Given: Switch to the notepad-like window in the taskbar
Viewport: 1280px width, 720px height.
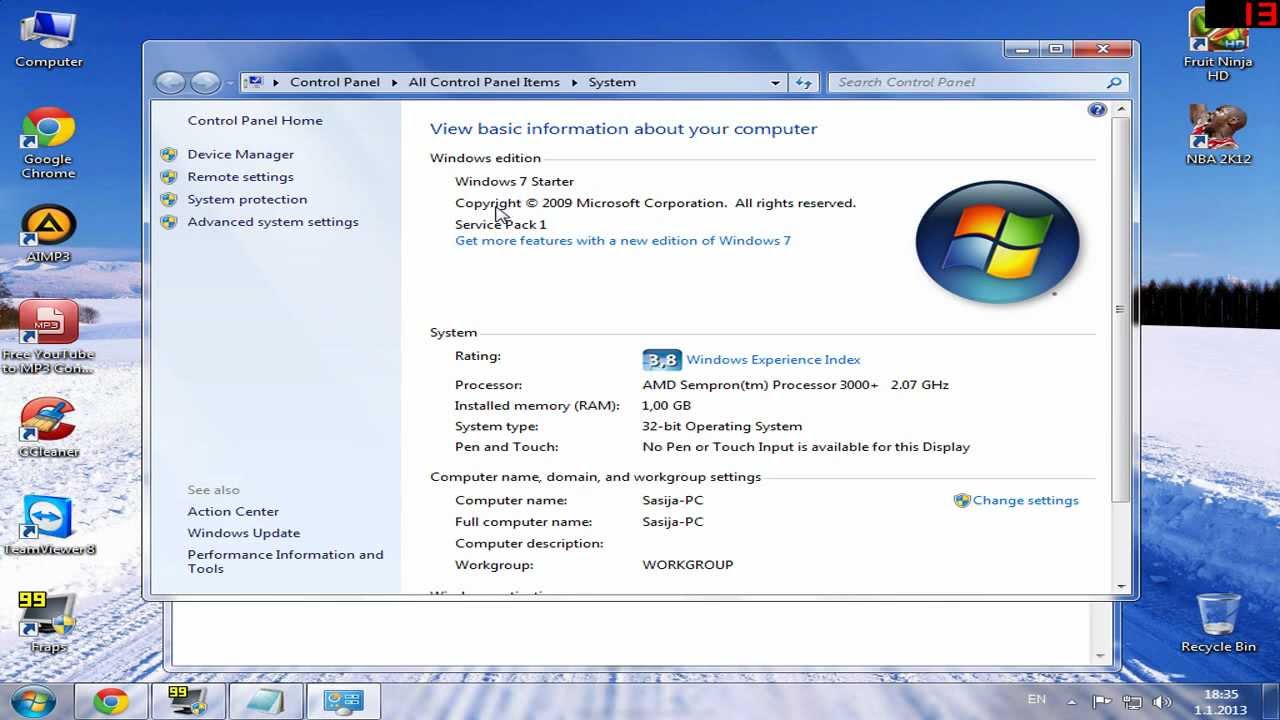Looking at the screenshot, I should pyautogui.click(x=266, y=701).
